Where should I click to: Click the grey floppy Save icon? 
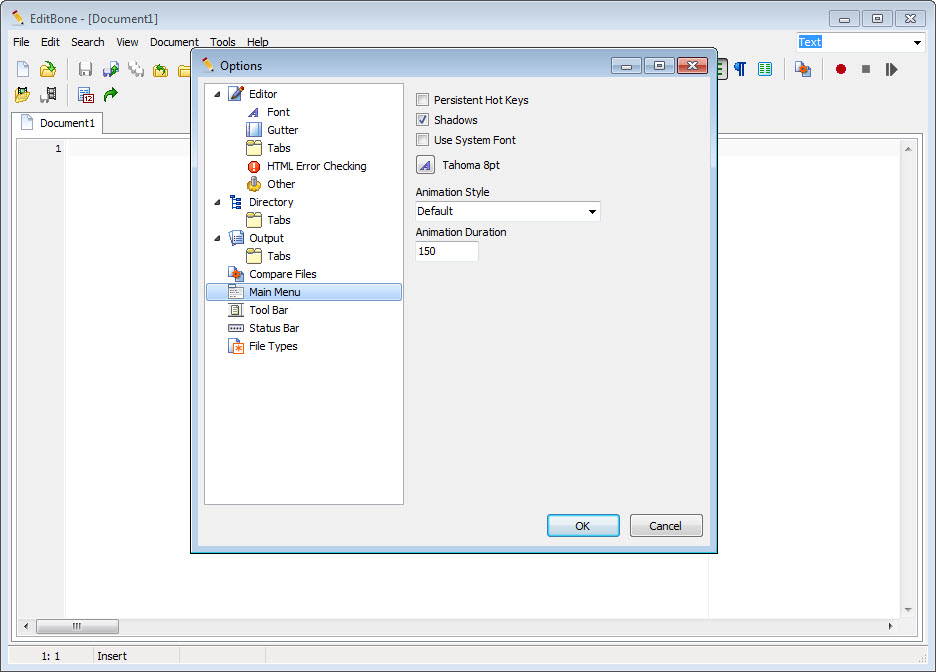[85, 69]
